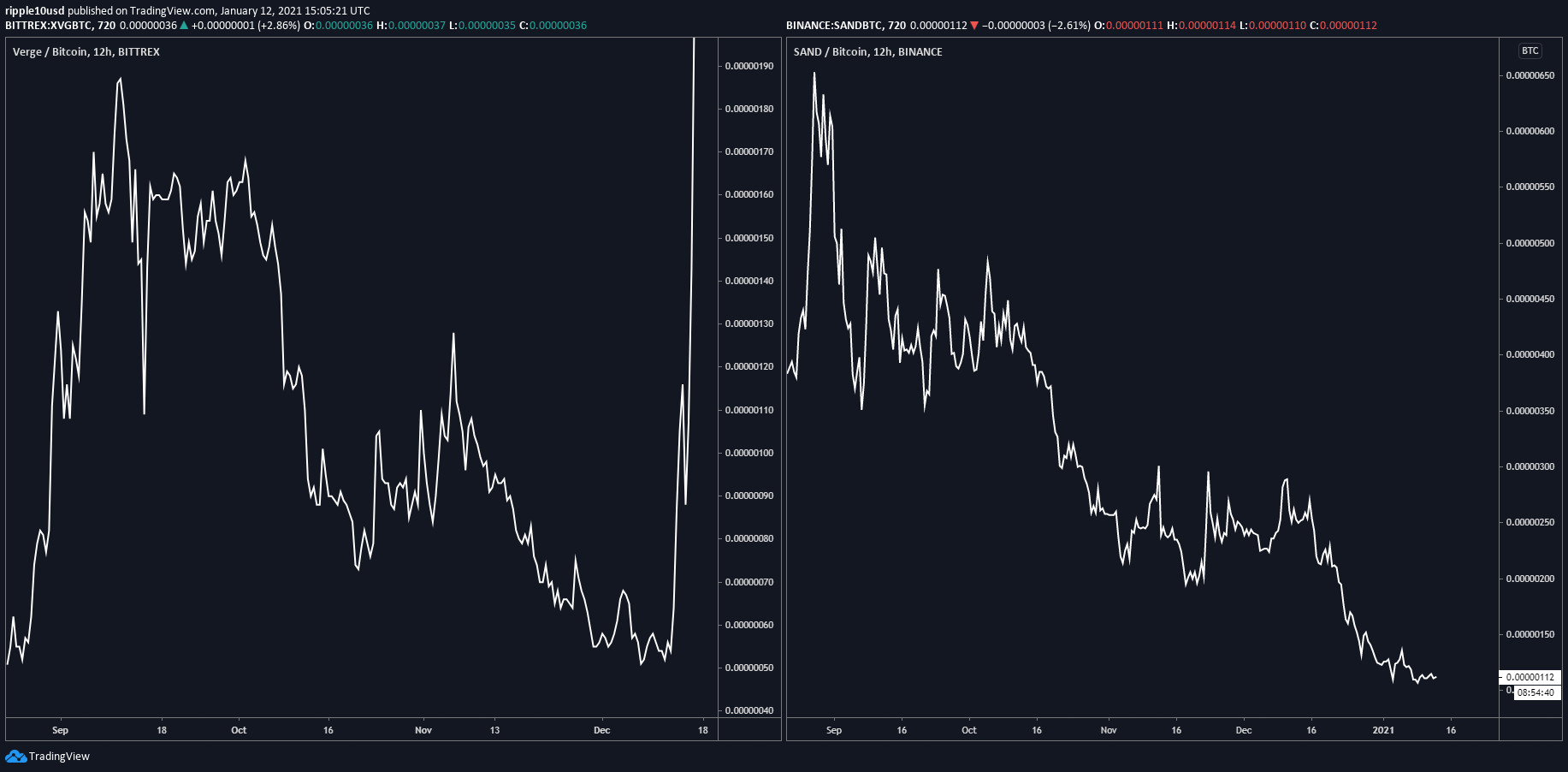Viewport: 1568px width, 772px height.
Task: Click the 'Oct' label on SAND chart time axis
Action: (969, 730)
